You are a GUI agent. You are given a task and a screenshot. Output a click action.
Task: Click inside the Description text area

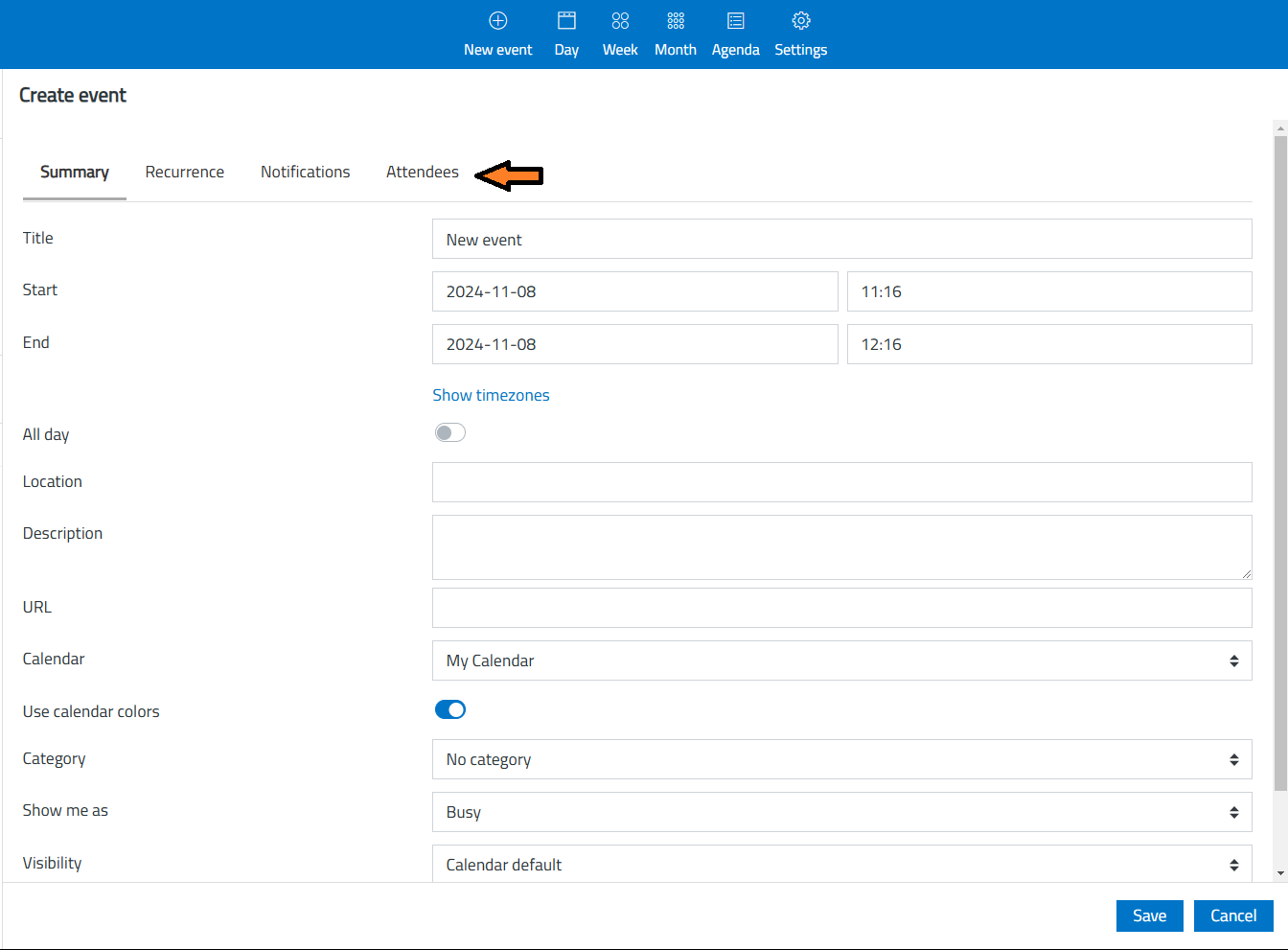pos(841,547)
